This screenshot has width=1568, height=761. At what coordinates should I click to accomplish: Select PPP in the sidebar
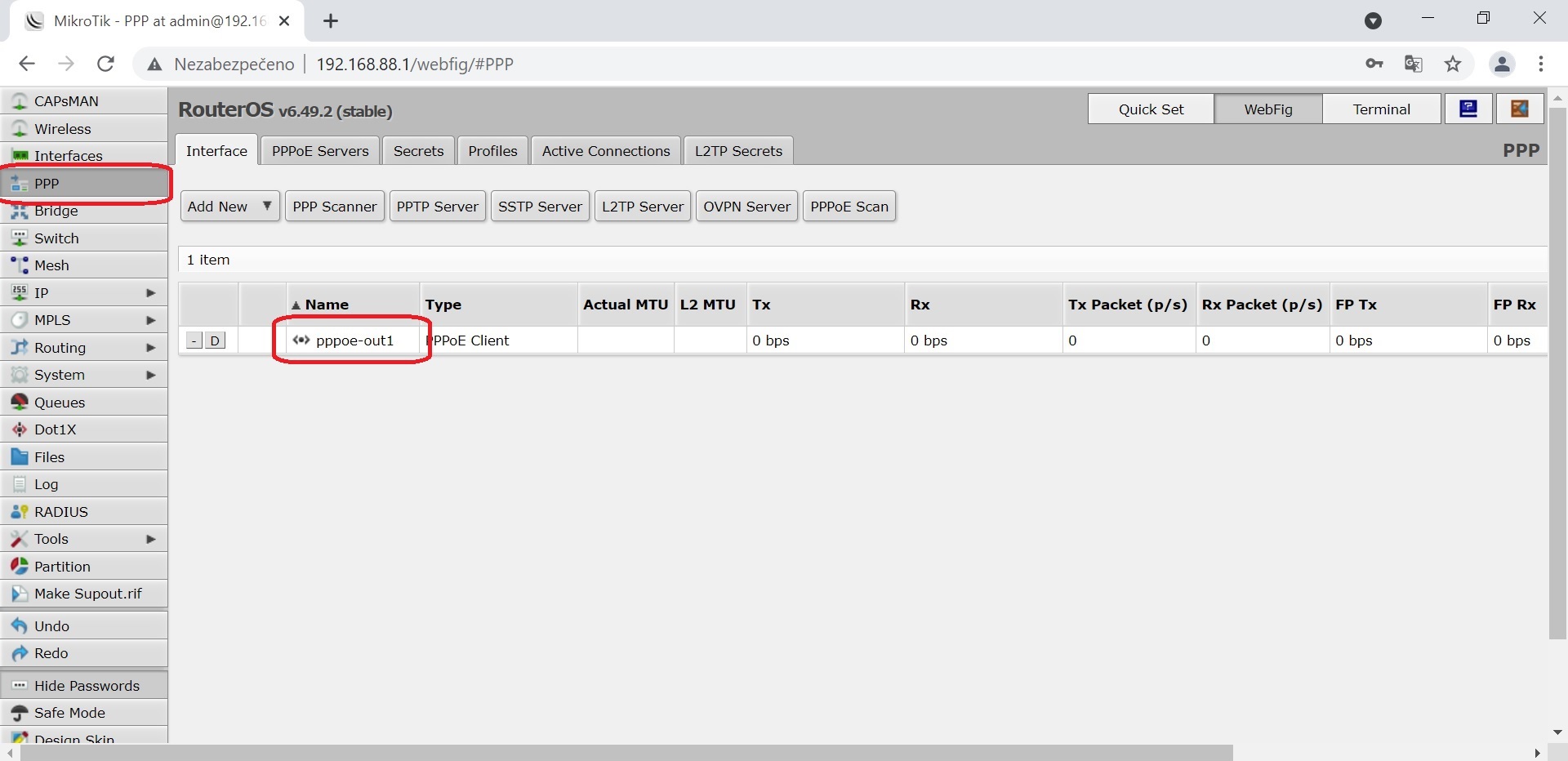(x=84, y=184)
